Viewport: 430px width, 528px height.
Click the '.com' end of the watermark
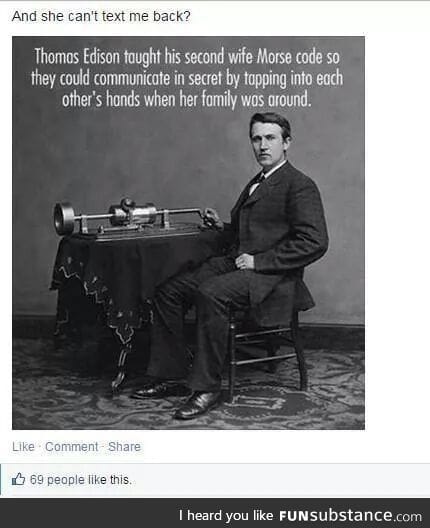click(x=407, y=517)
